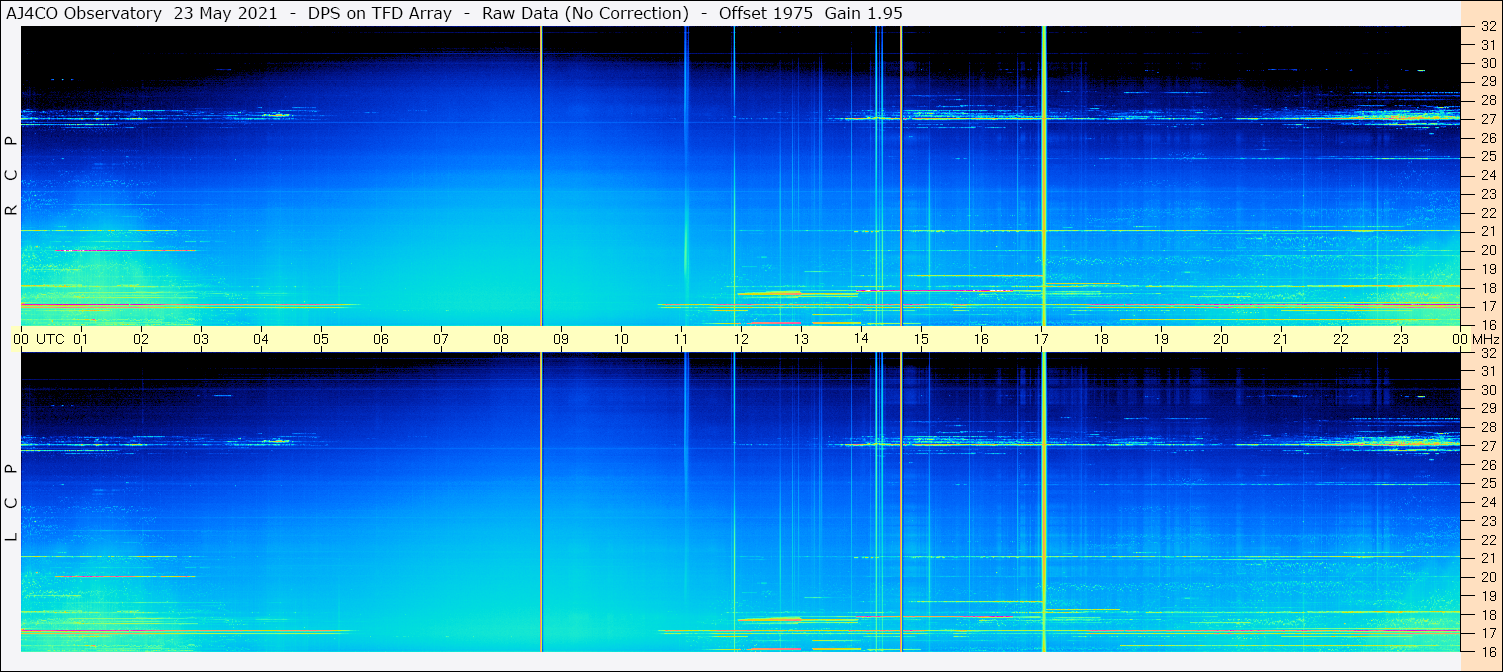Click the '16' hour label on time axis

tap(981, 339)
